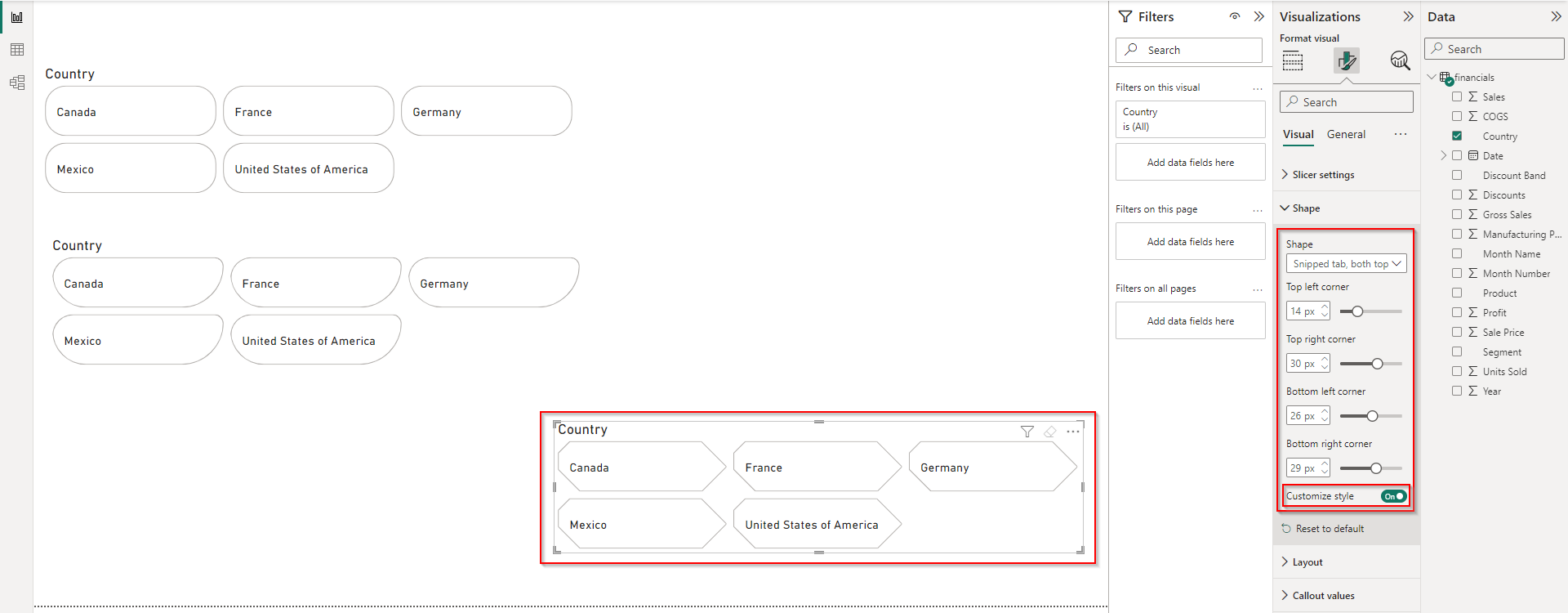Select the Format visual paintbrush icon
This screenshot has height=613, width=1568.
1346,61
